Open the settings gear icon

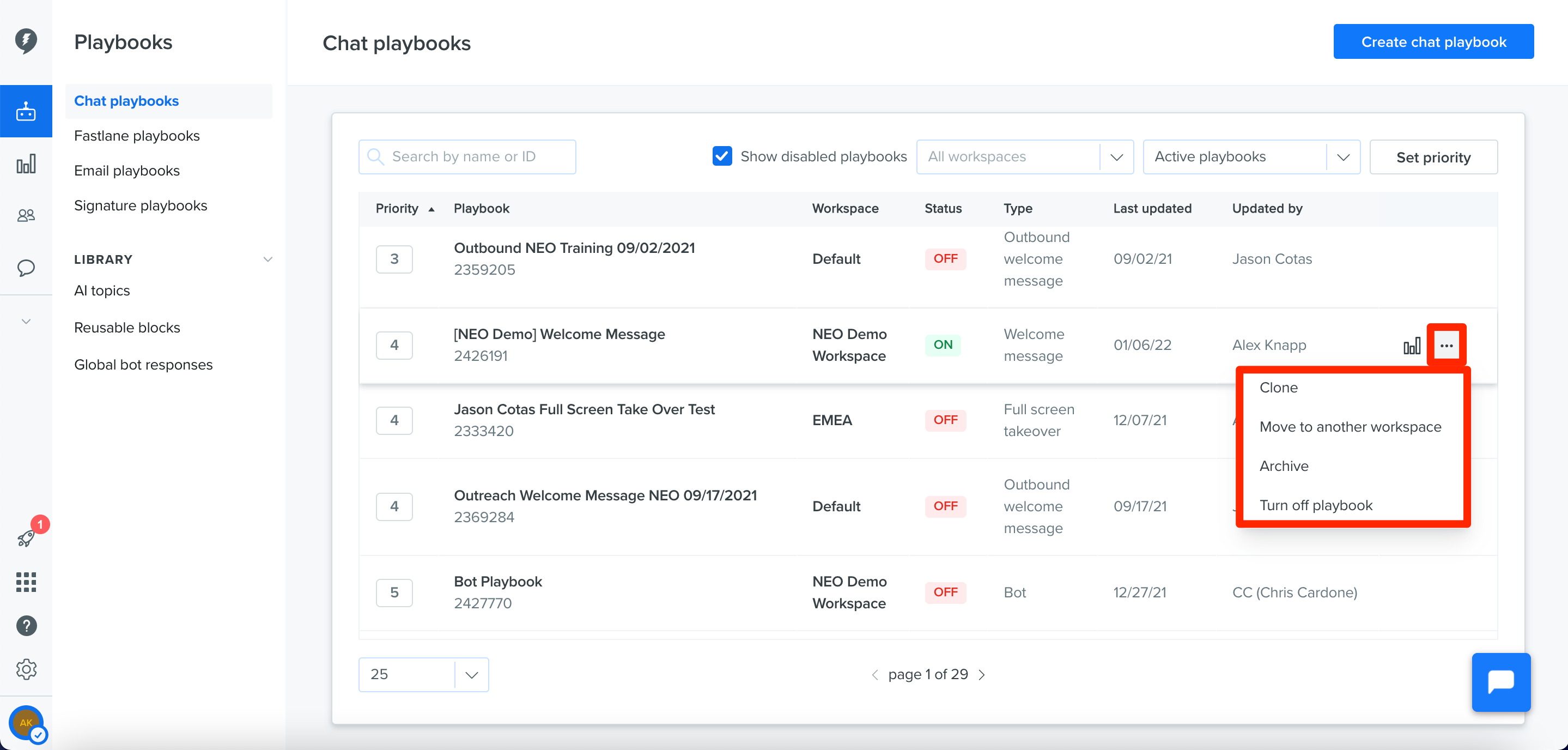tap(26, 670)
